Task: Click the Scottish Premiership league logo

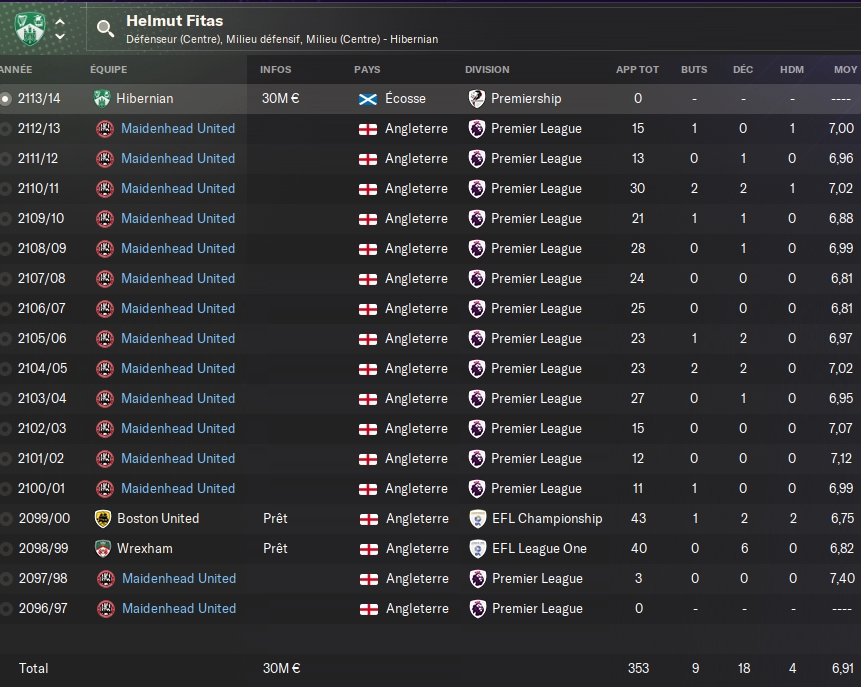Action: [477, 98]
